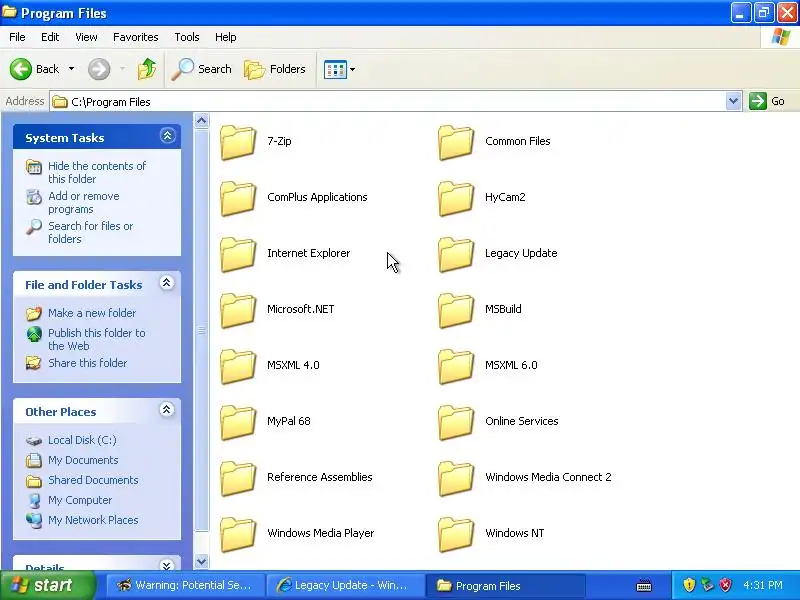This screenshot has height=600, width=800.
Task: Open the View menu
Action: 86,37
